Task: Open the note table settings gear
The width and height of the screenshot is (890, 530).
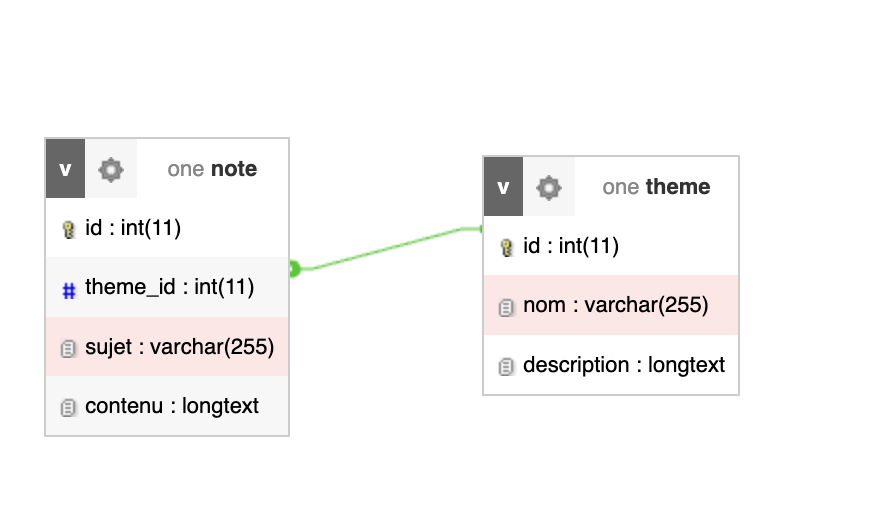Action: coord(111,169)
